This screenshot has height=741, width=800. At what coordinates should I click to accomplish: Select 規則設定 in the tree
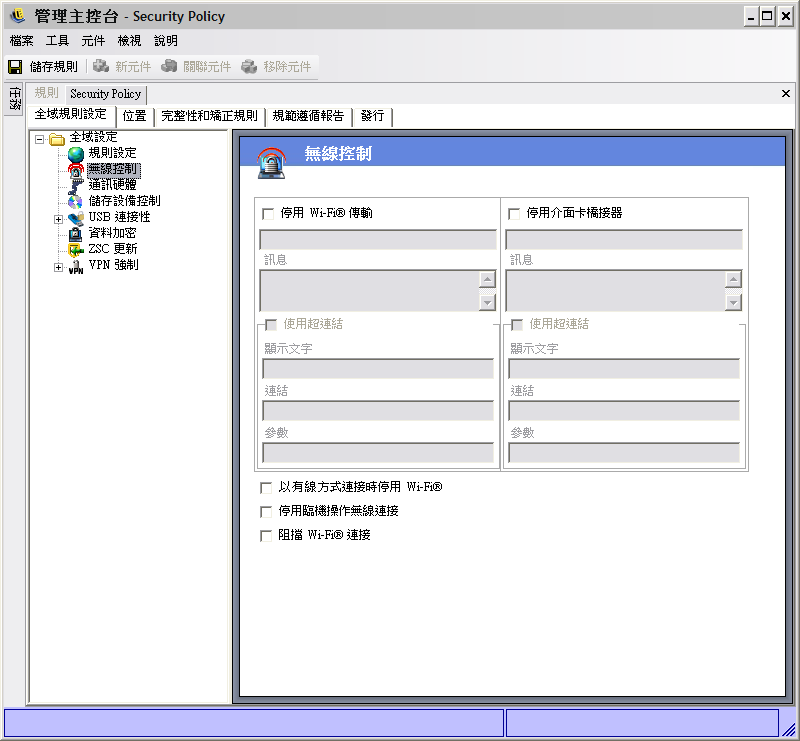click(x=112, y=153)
